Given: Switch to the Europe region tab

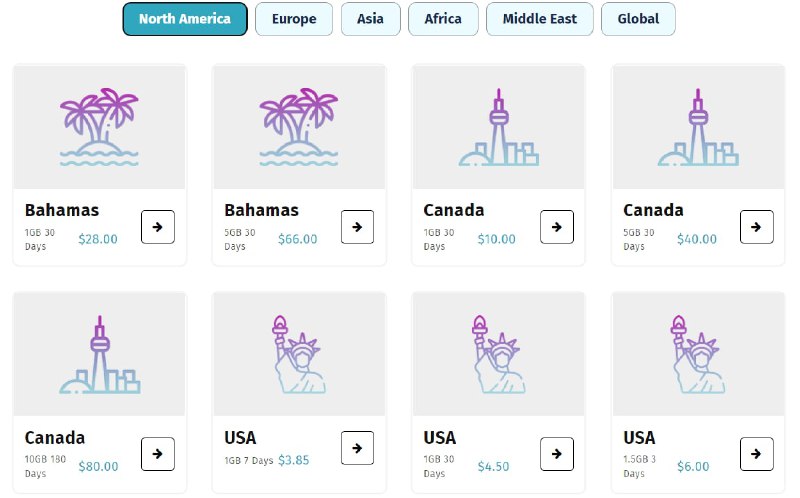Looking at the screenshot, I should click(x=294, y=19).
